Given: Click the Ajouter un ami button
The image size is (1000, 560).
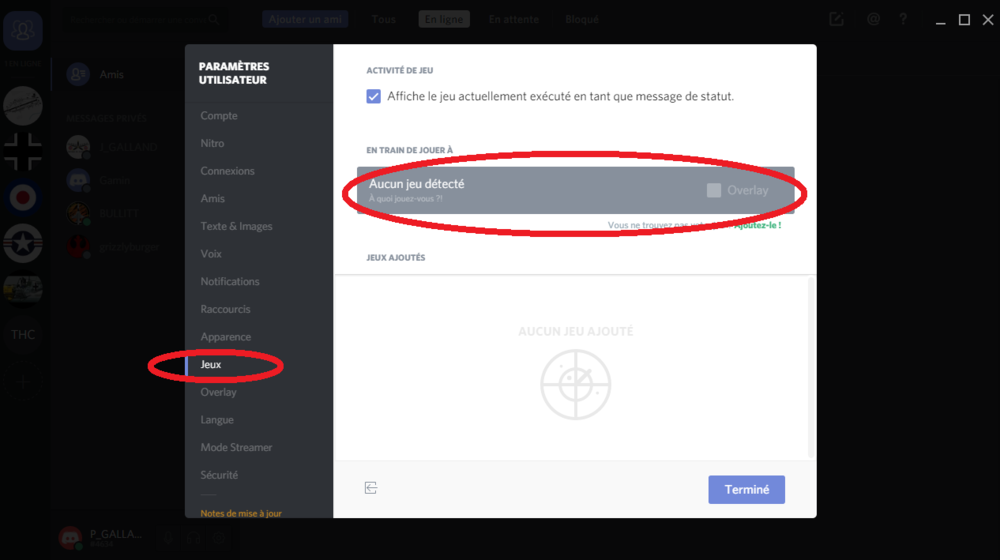Looking at the screenshot, I should click(305, 19).
